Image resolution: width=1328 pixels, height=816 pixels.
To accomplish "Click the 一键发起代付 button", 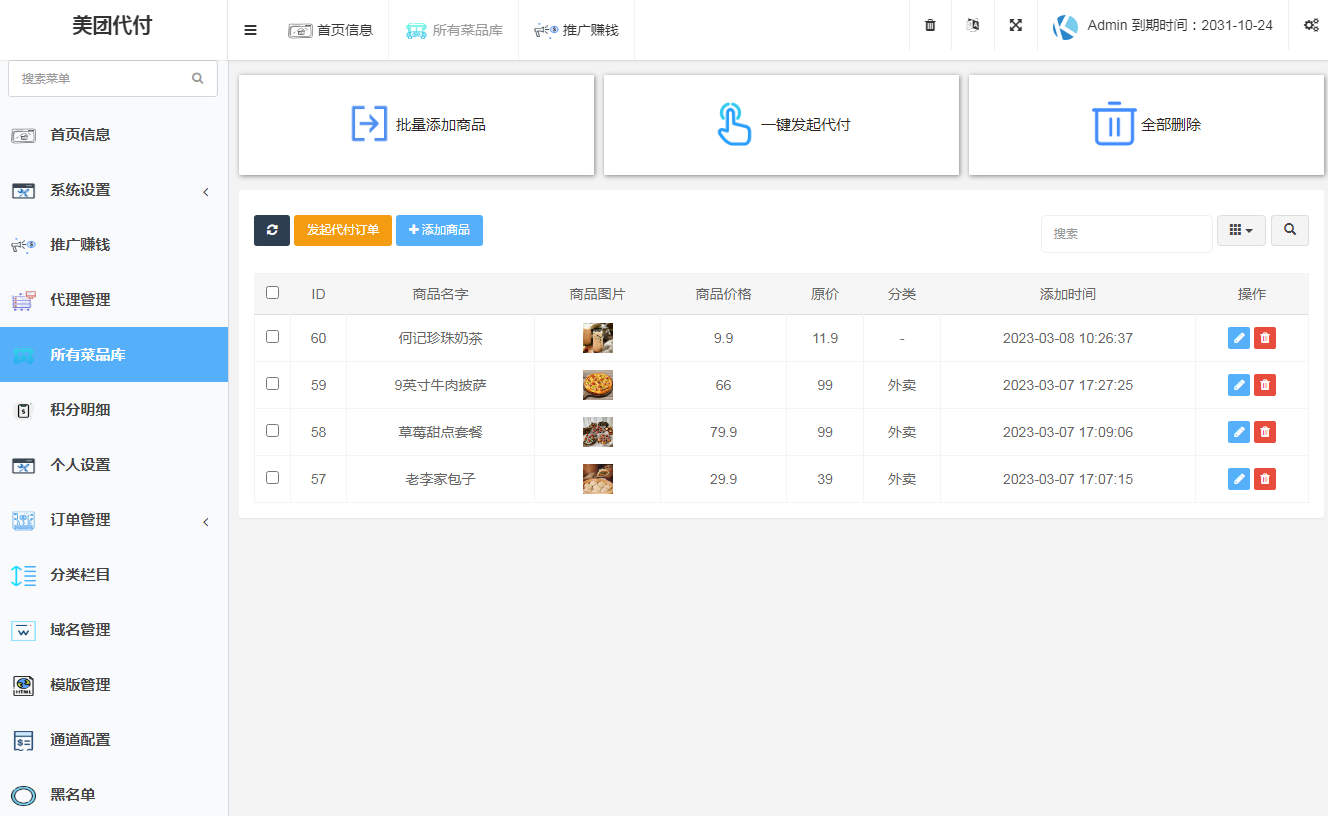I will click(781, 125).
